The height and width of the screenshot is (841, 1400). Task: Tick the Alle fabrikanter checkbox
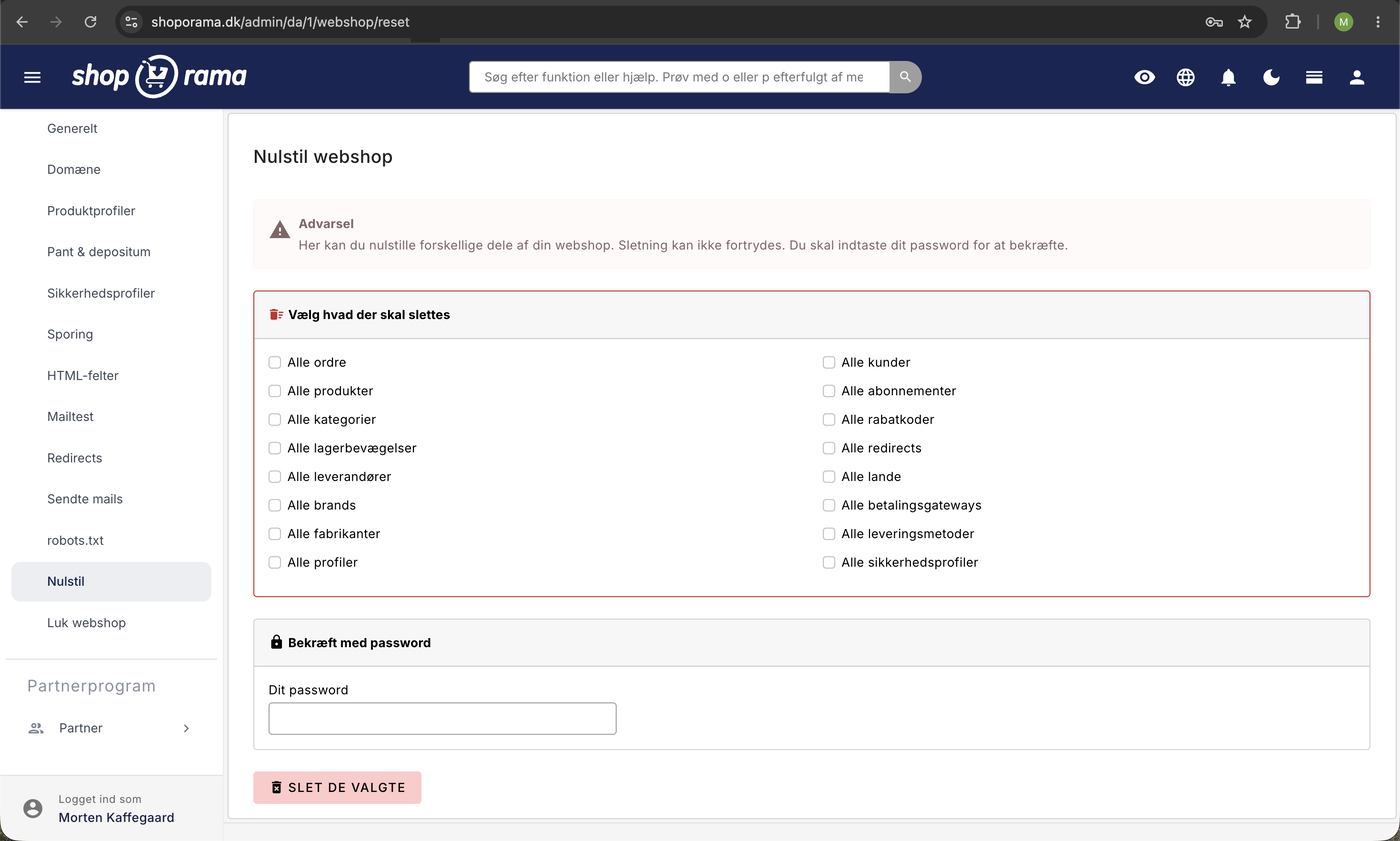coord(275,534)
